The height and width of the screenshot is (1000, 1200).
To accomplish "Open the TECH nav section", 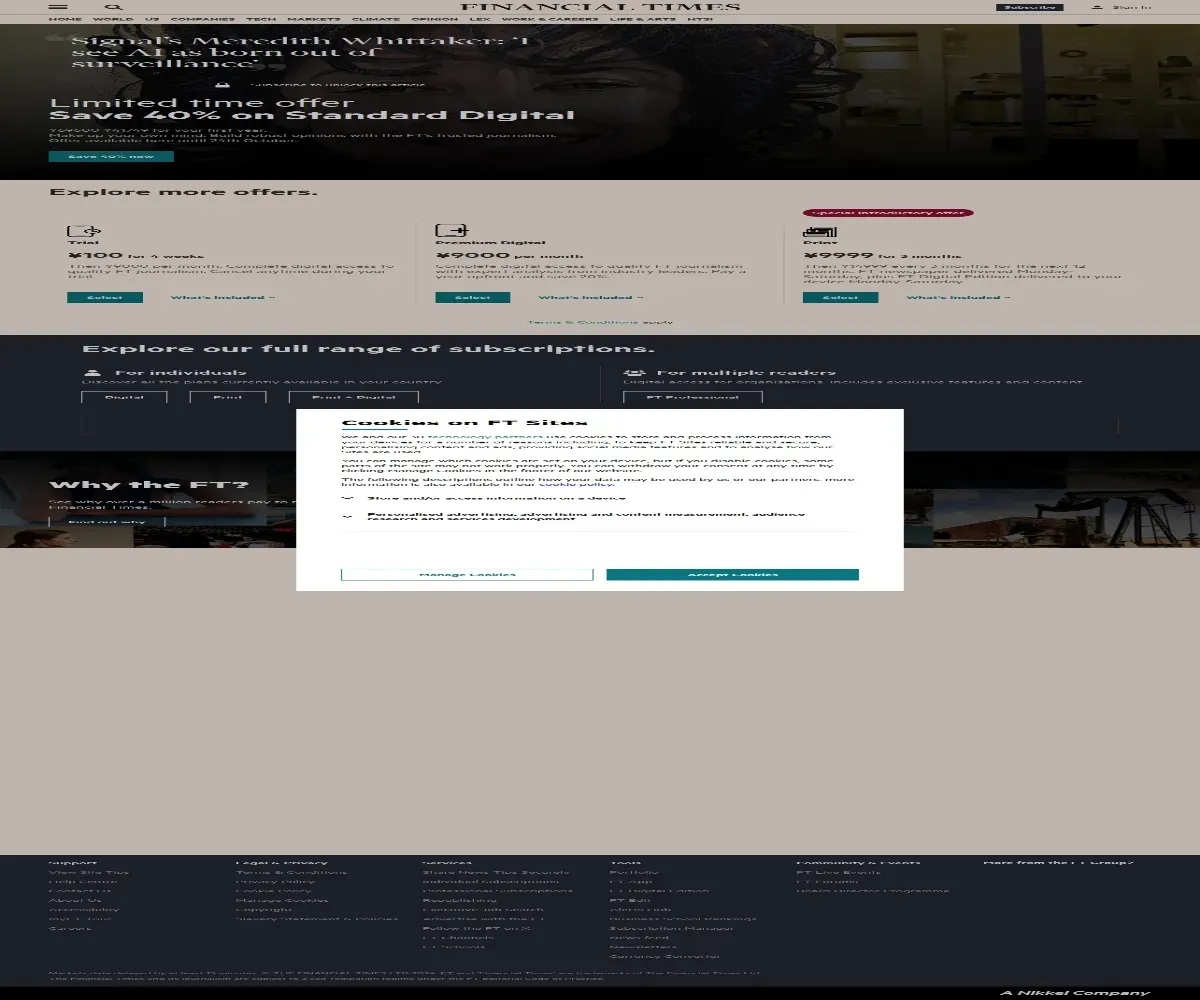I will click(262, 19).
